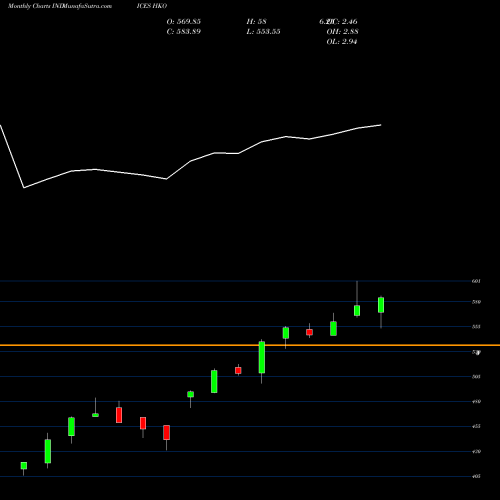The image size is (500, 500).
Task: Click the 'L: 553.55' low value
Action: click(263, 32)
